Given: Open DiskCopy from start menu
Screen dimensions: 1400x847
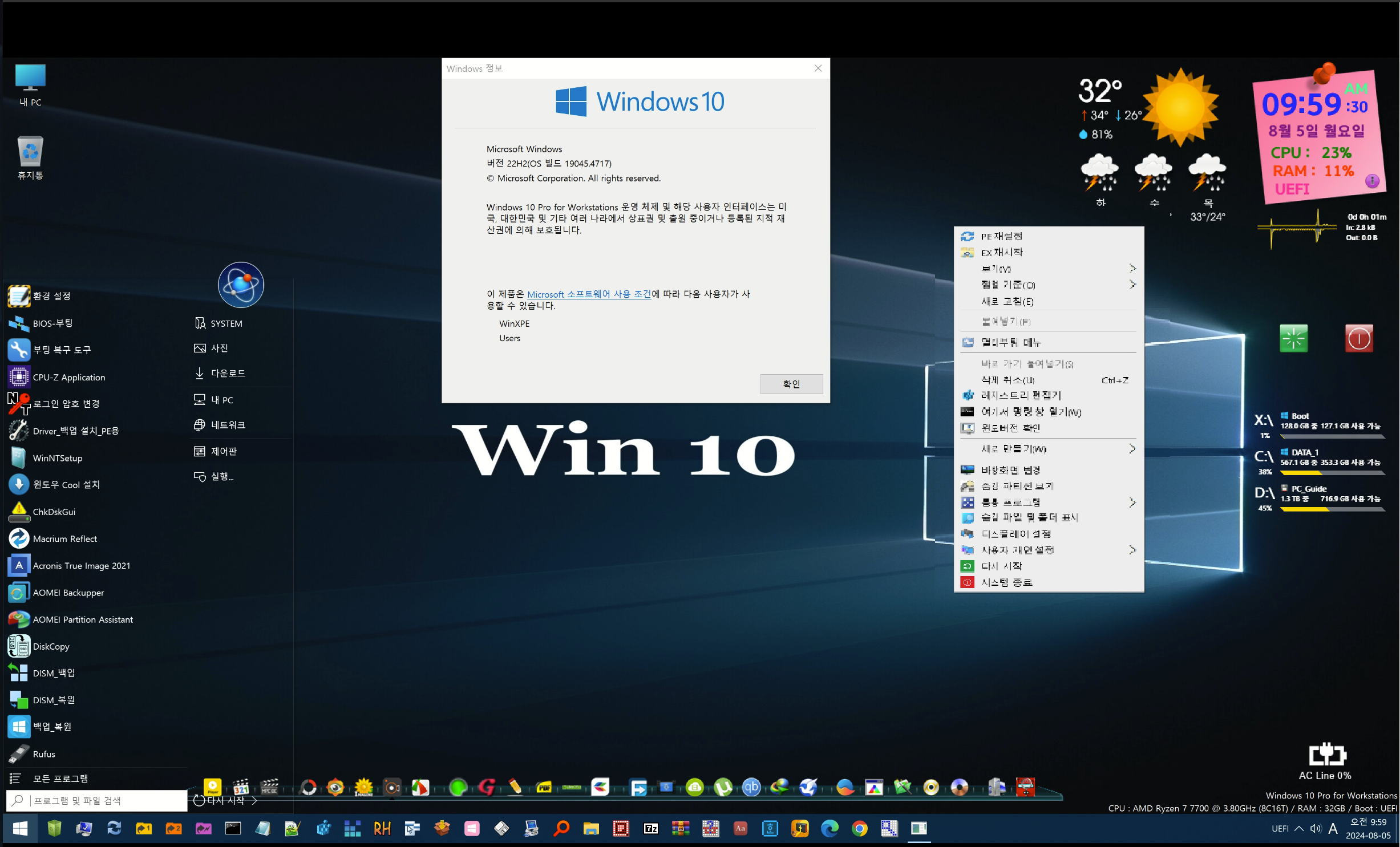Looking at the screenshot, I should (x=39, y=646).
